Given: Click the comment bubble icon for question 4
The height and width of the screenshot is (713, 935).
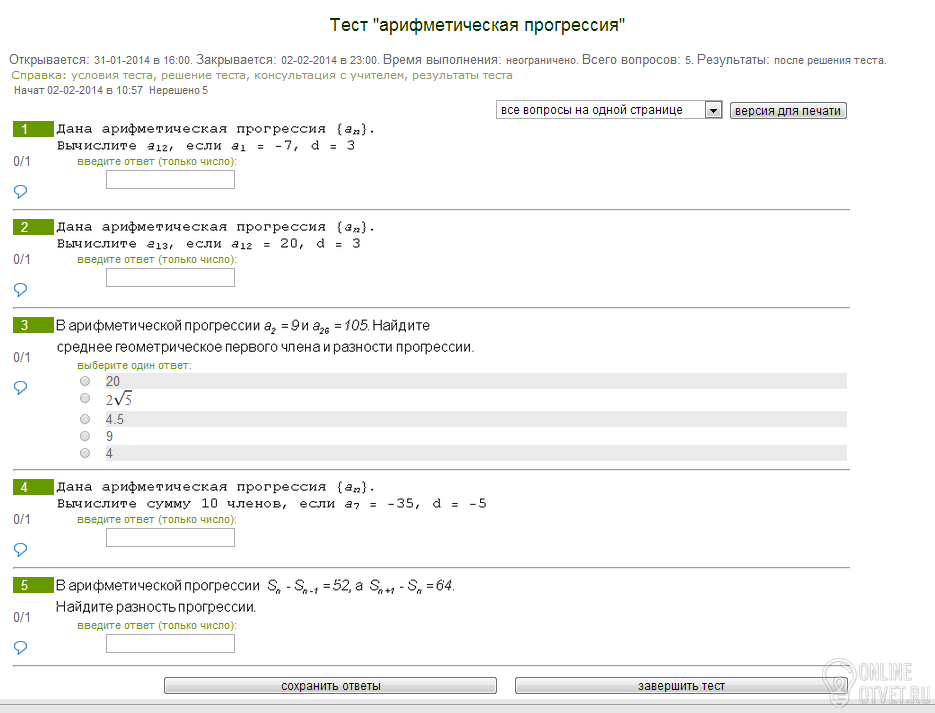Looking at the screenshot, I should (20, 549).
